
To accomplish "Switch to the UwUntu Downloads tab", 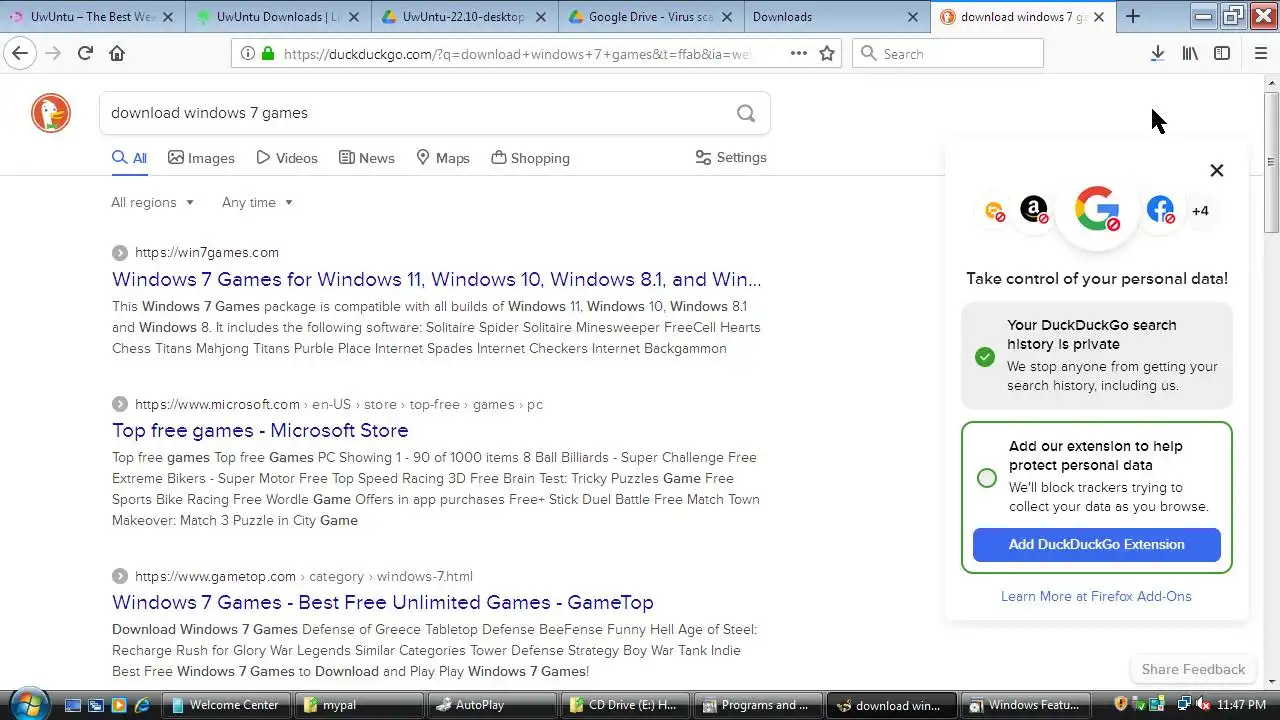I will (x=278, y=16).
